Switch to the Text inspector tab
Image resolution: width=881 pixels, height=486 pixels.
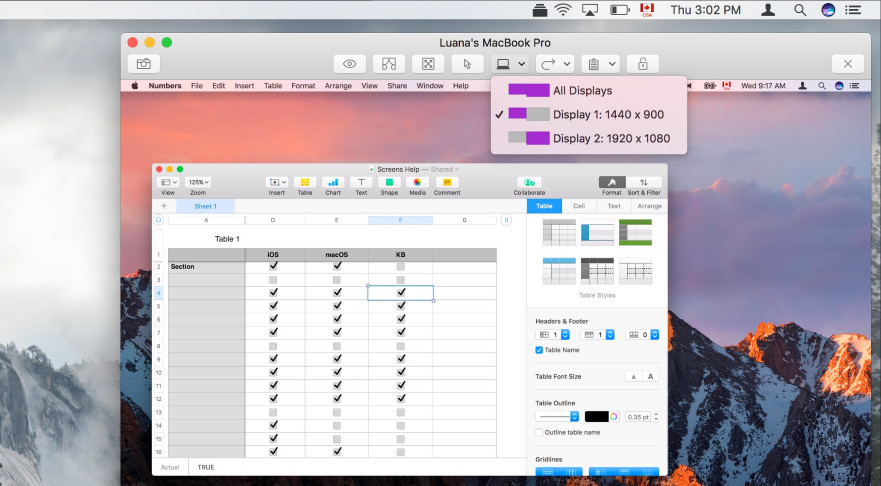[614, 206]
